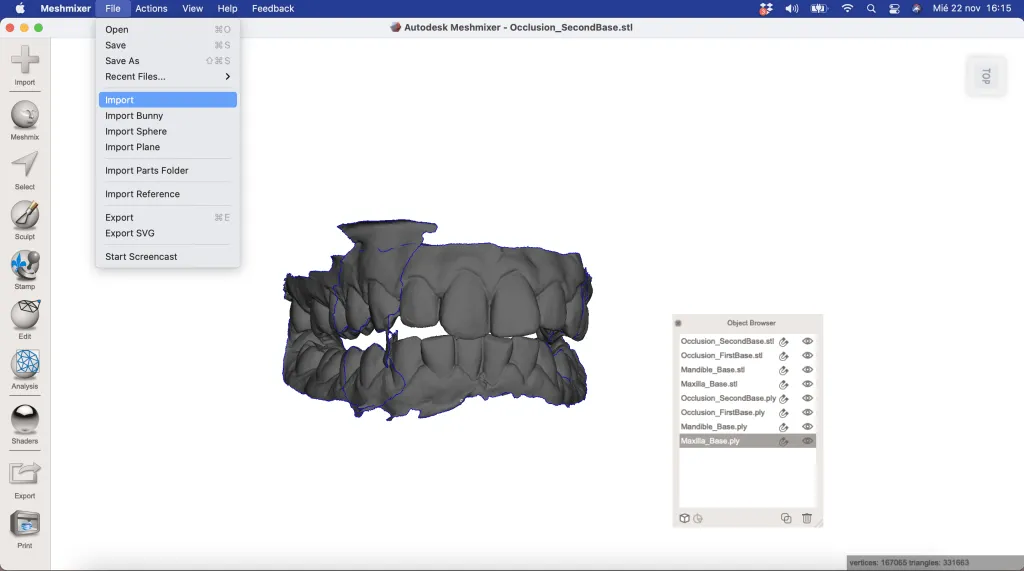Select Import Bunny menu entry
Screen dimensions: 1024x571
tap(168, 116)
